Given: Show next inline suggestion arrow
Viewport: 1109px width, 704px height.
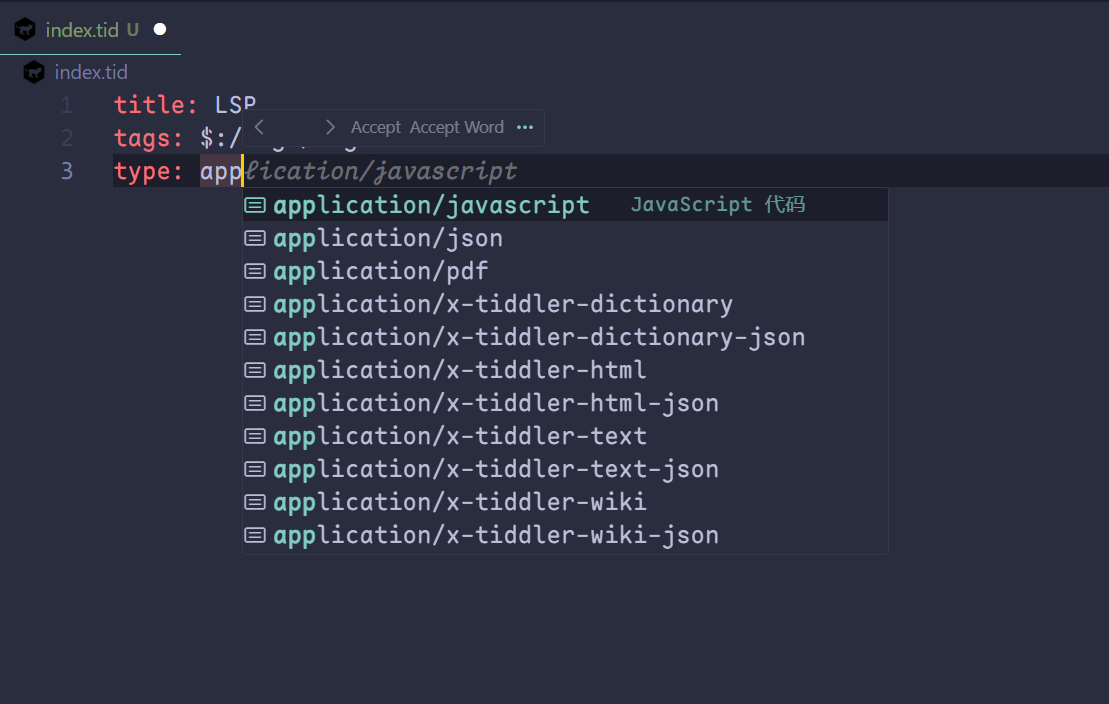Looking at the screenshot, I should point(330,127).
